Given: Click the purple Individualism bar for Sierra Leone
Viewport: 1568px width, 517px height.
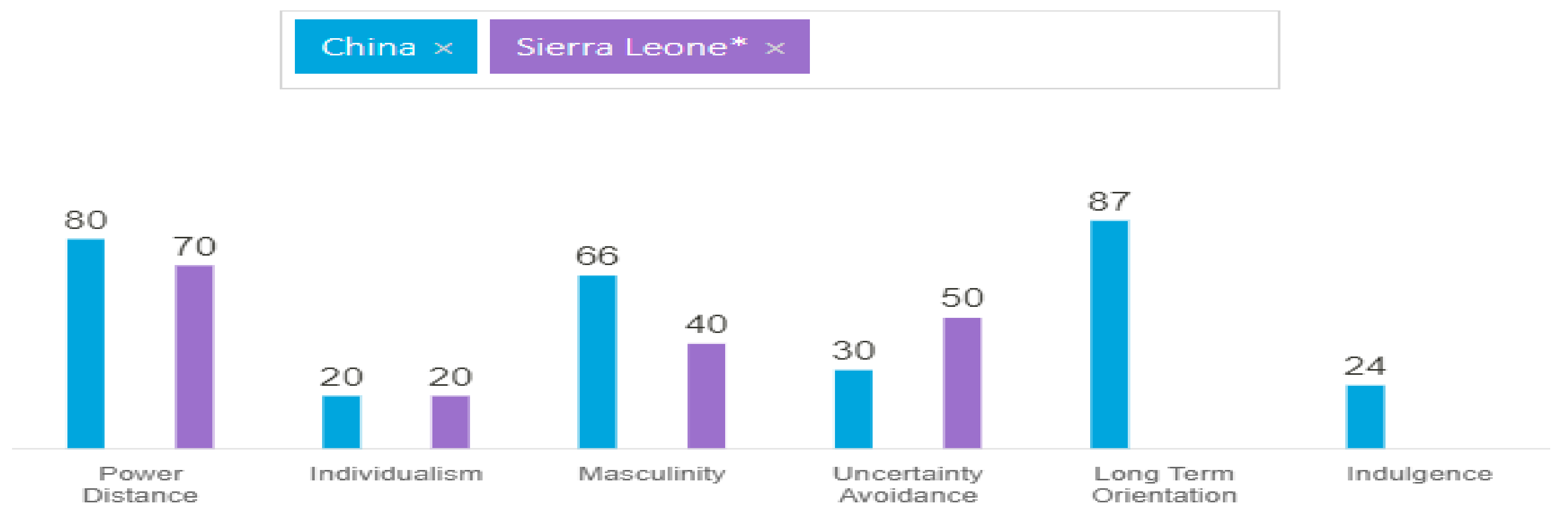Looking at the screenshot, I should click(451, 422).
